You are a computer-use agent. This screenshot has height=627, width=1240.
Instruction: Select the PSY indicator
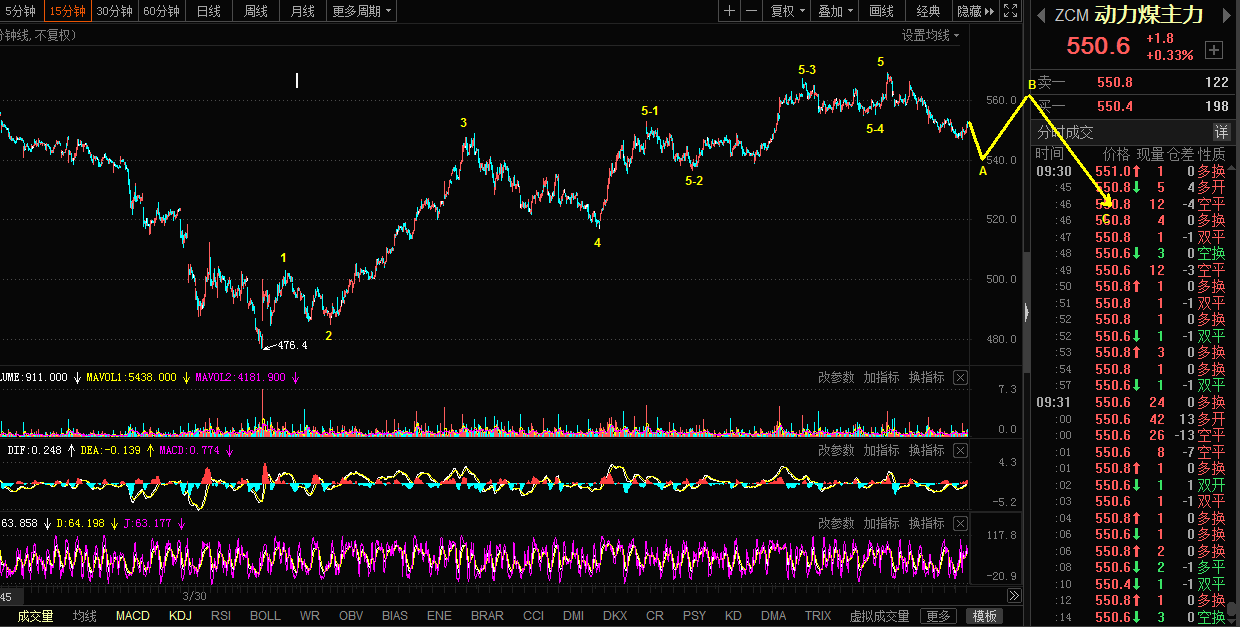694,616
